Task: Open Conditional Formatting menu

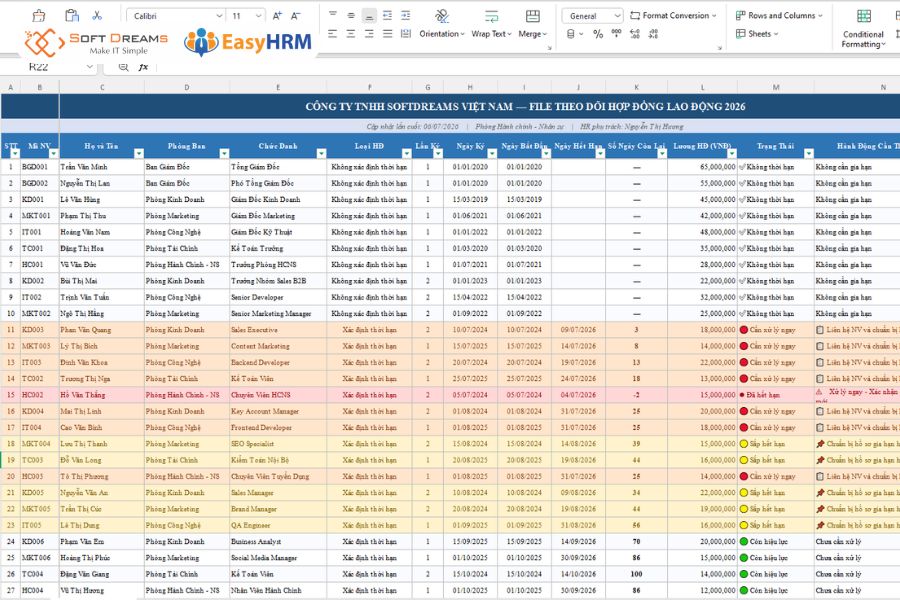Action: pos(863,29)
